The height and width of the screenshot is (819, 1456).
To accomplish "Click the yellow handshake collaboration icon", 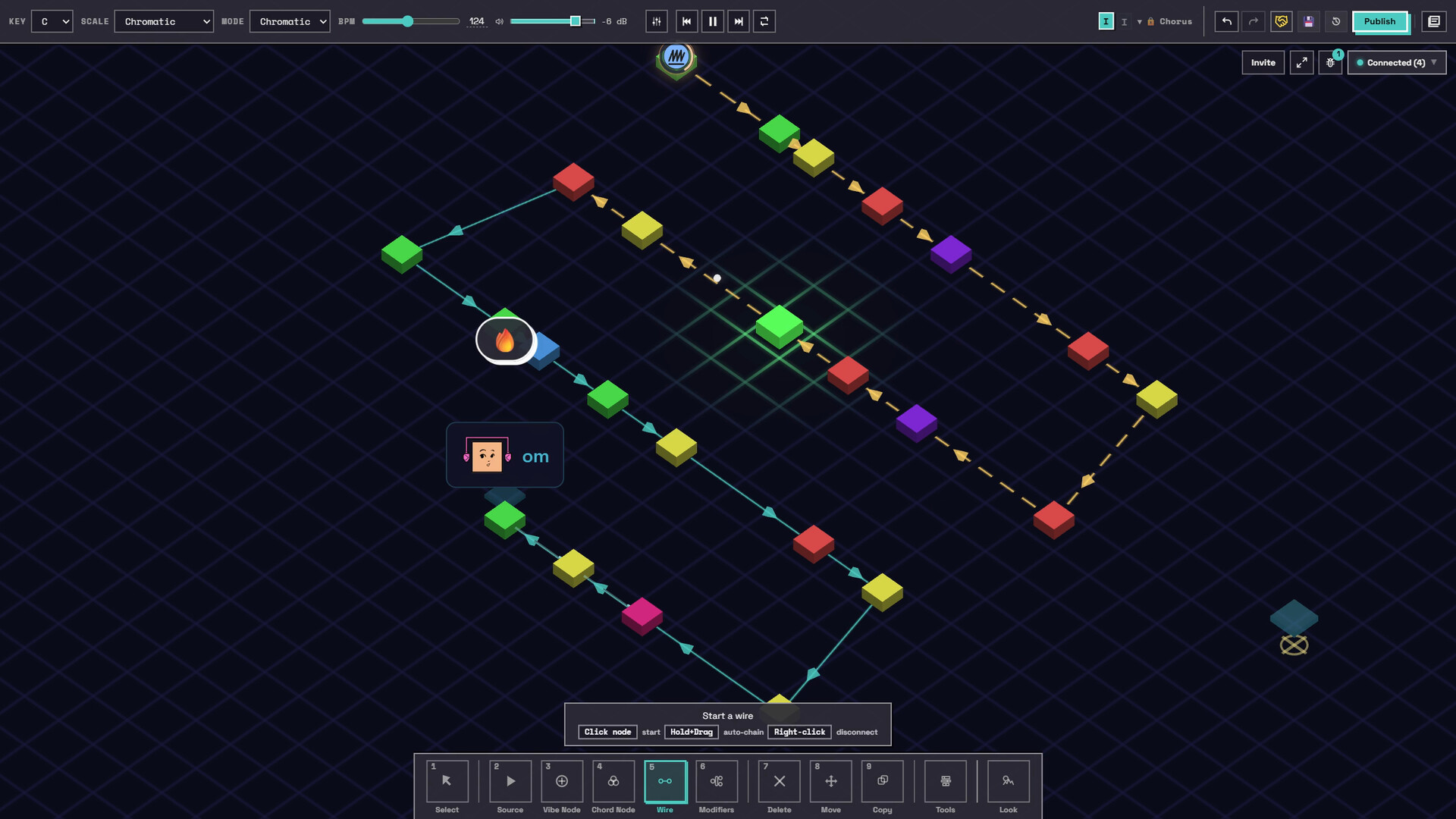I will (x=1282, y=21).
